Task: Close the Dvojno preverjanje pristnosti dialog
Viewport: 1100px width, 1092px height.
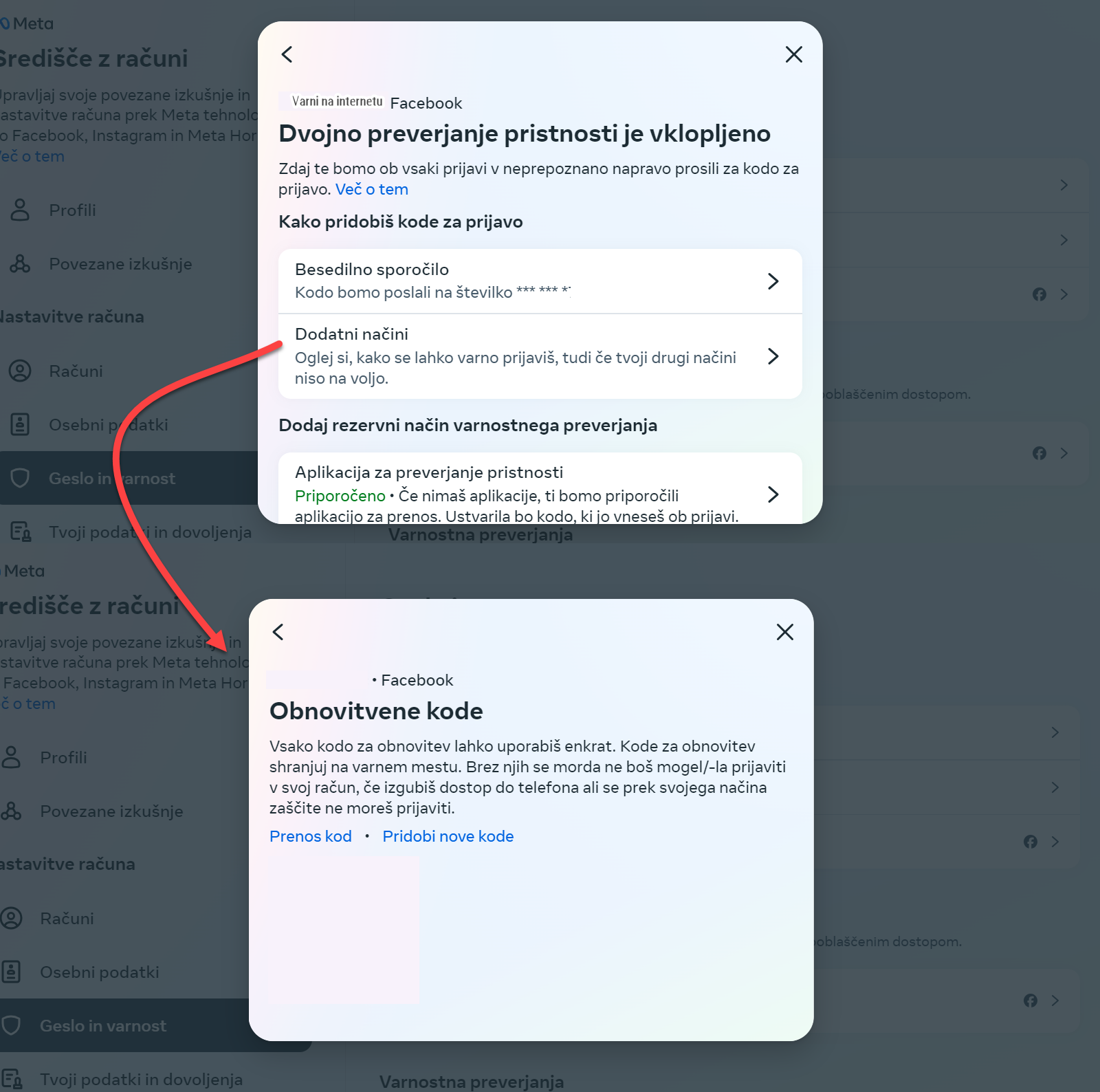Action: 794,54
